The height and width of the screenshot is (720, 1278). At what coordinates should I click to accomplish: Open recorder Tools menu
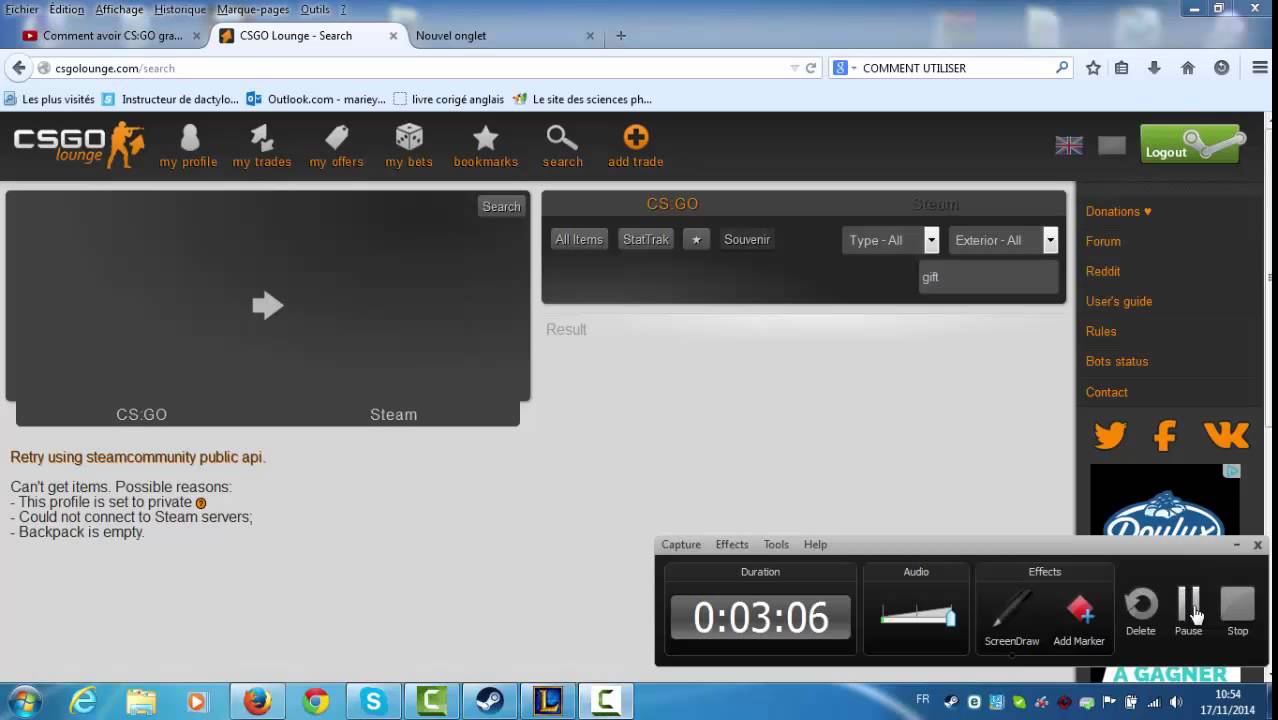pyautogui.click(x=776, y=545)
